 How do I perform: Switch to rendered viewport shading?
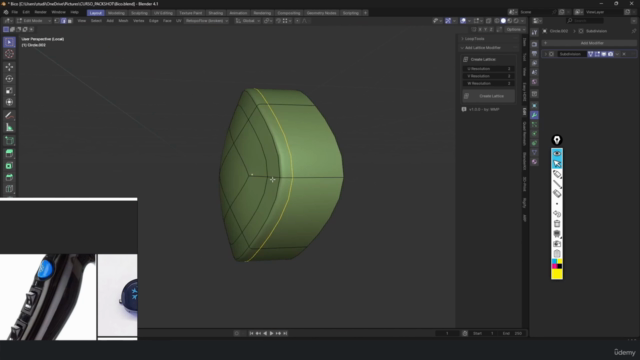516,21
